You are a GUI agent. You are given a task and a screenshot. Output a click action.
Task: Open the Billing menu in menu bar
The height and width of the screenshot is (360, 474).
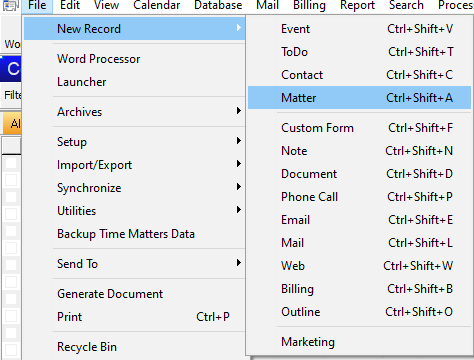click(x=309, y=5)
